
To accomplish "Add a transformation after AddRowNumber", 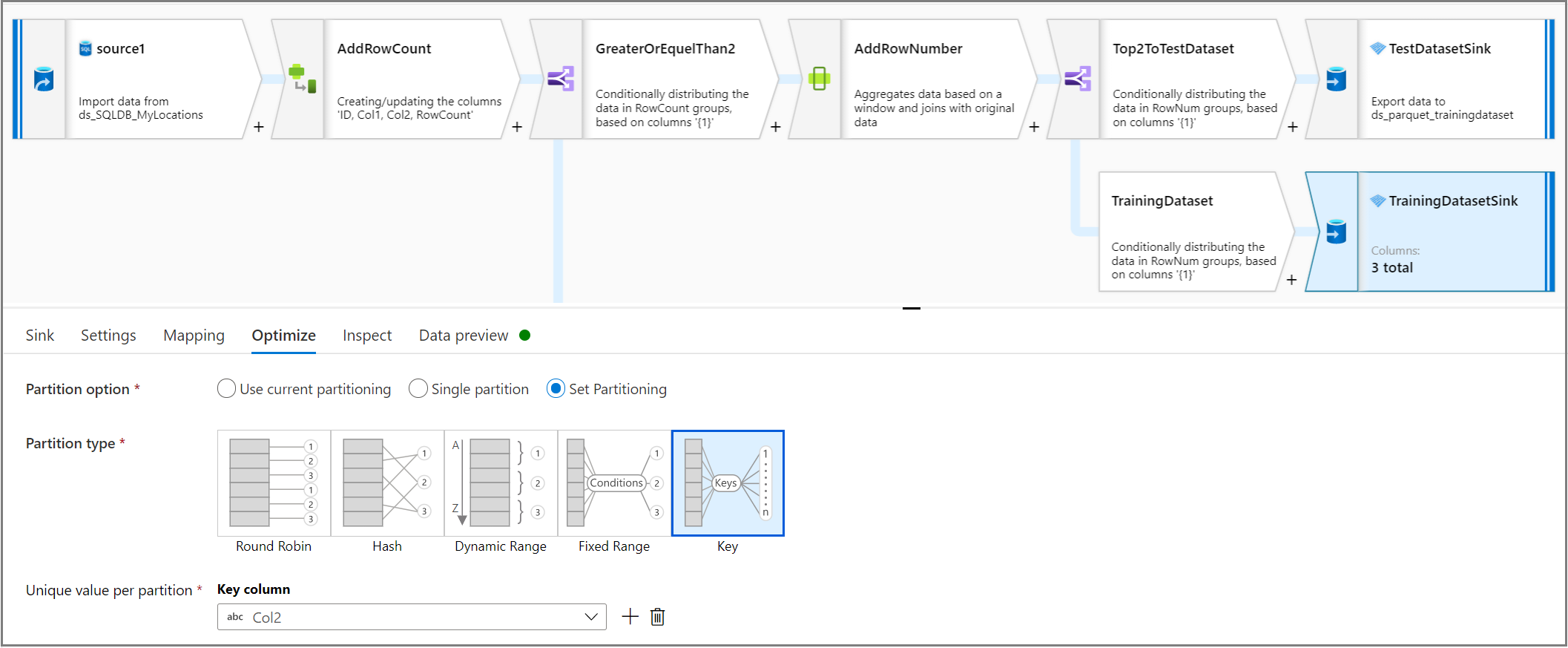I will tap(1034, 127).
